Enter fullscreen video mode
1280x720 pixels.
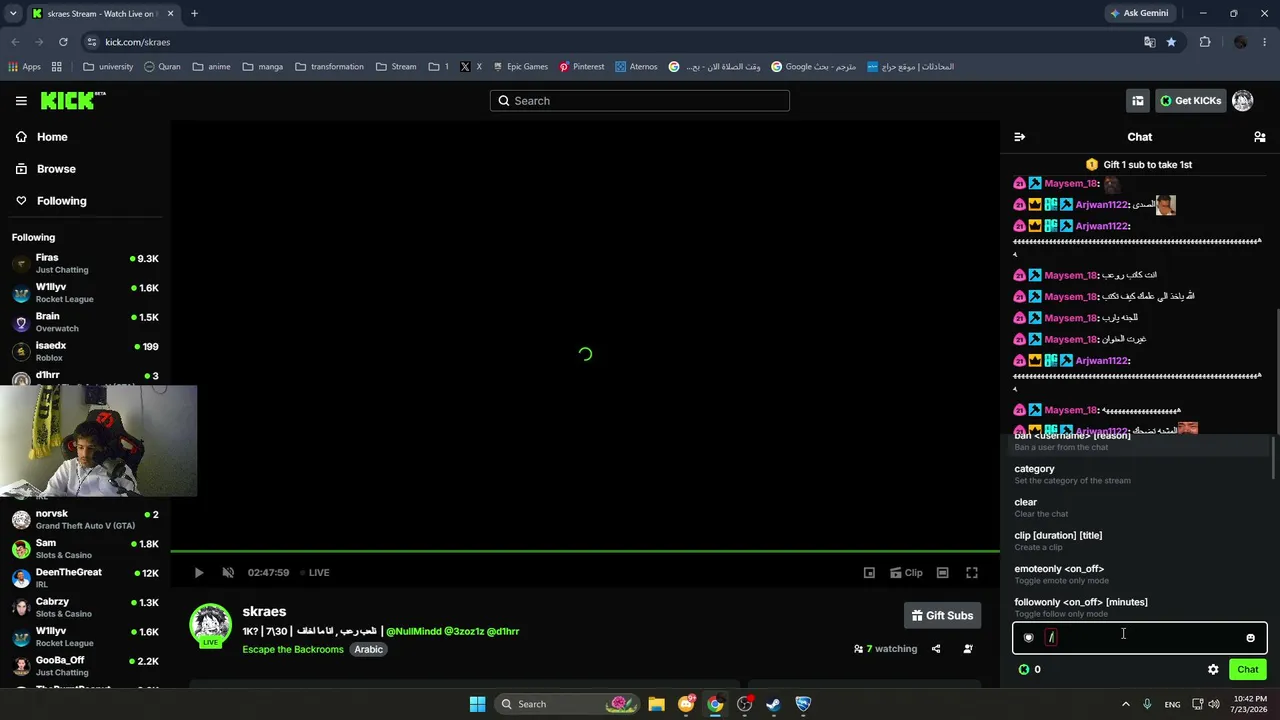pyautogui.click(x=971, y=573)
